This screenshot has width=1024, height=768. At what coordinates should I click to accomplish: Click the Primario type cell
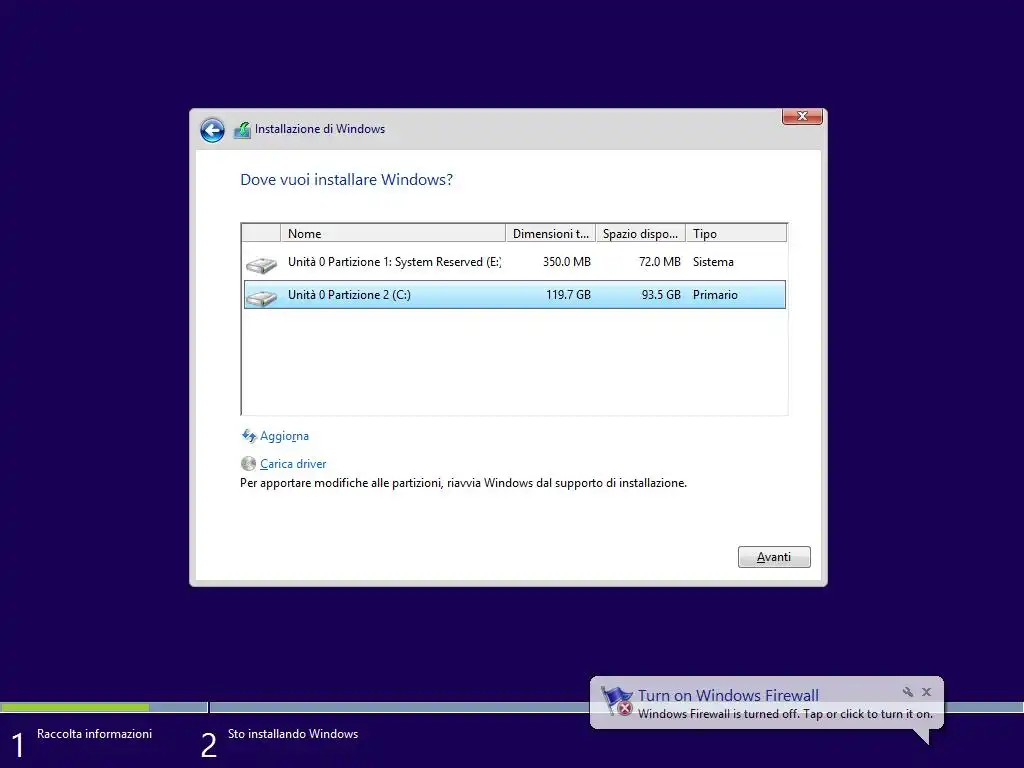click(715, 295)
